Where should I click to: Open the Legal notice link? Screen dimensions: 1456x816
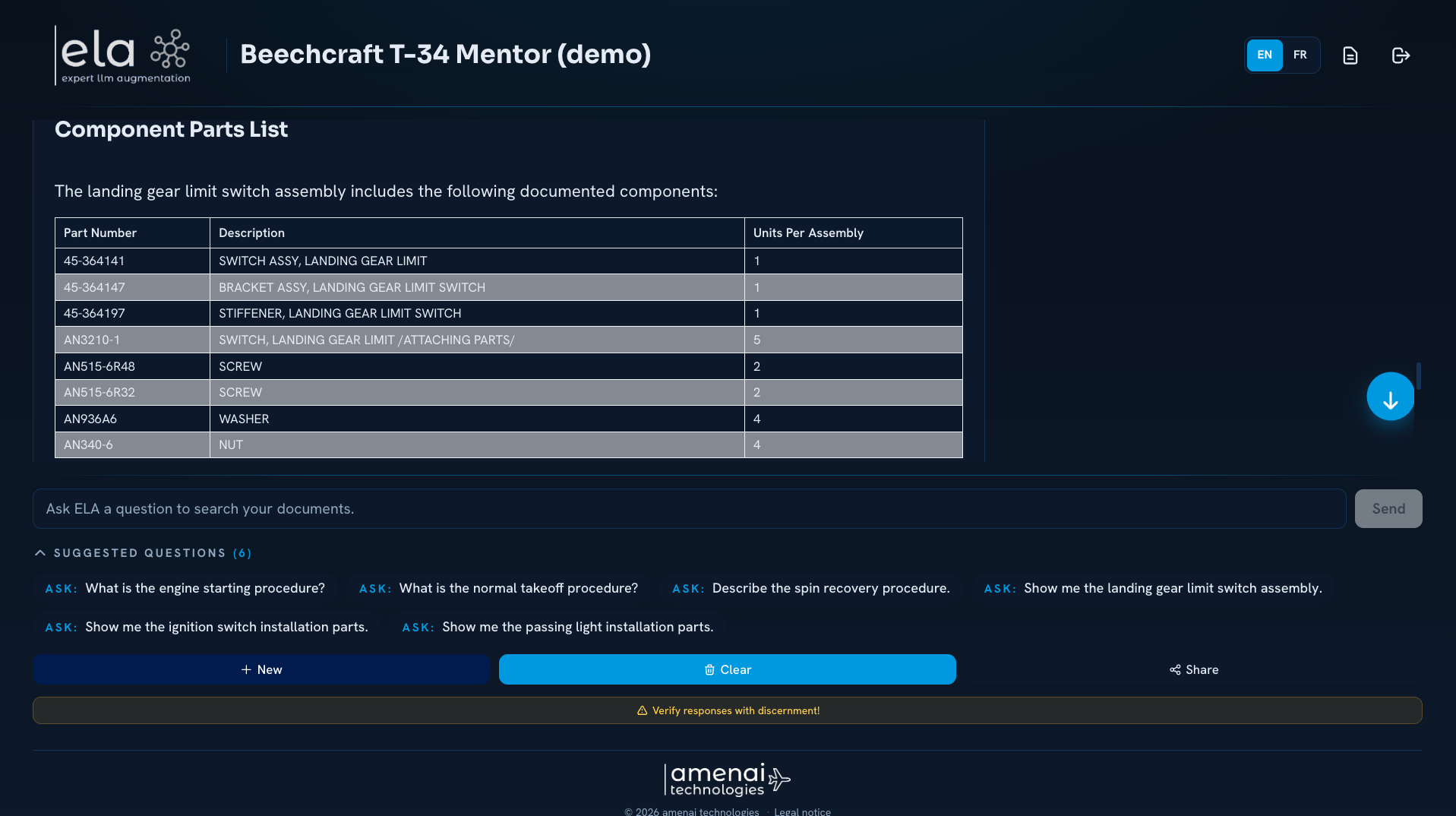pos(802,811)
